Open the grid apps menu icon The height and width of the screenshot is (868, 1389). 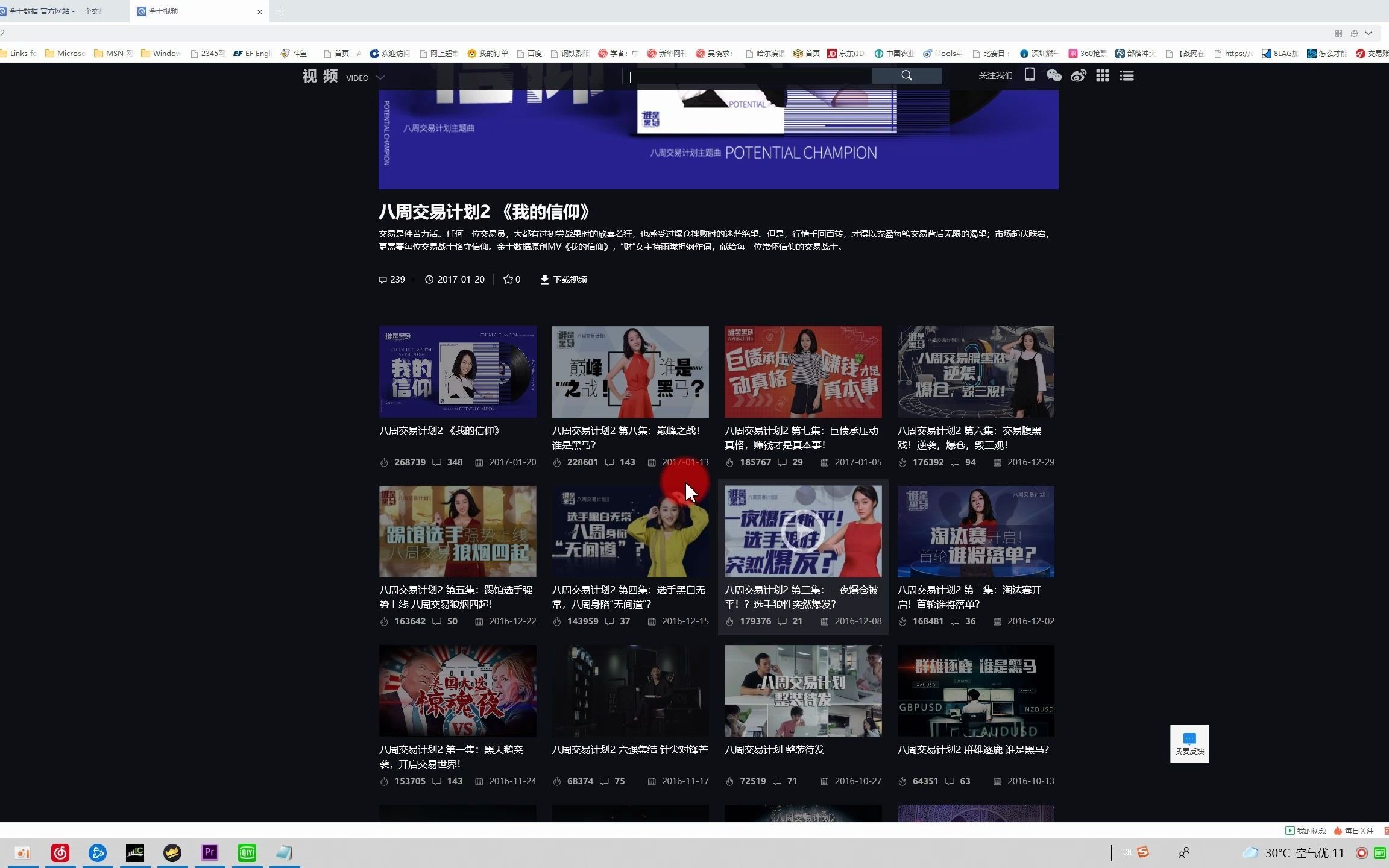point(1102,75)
